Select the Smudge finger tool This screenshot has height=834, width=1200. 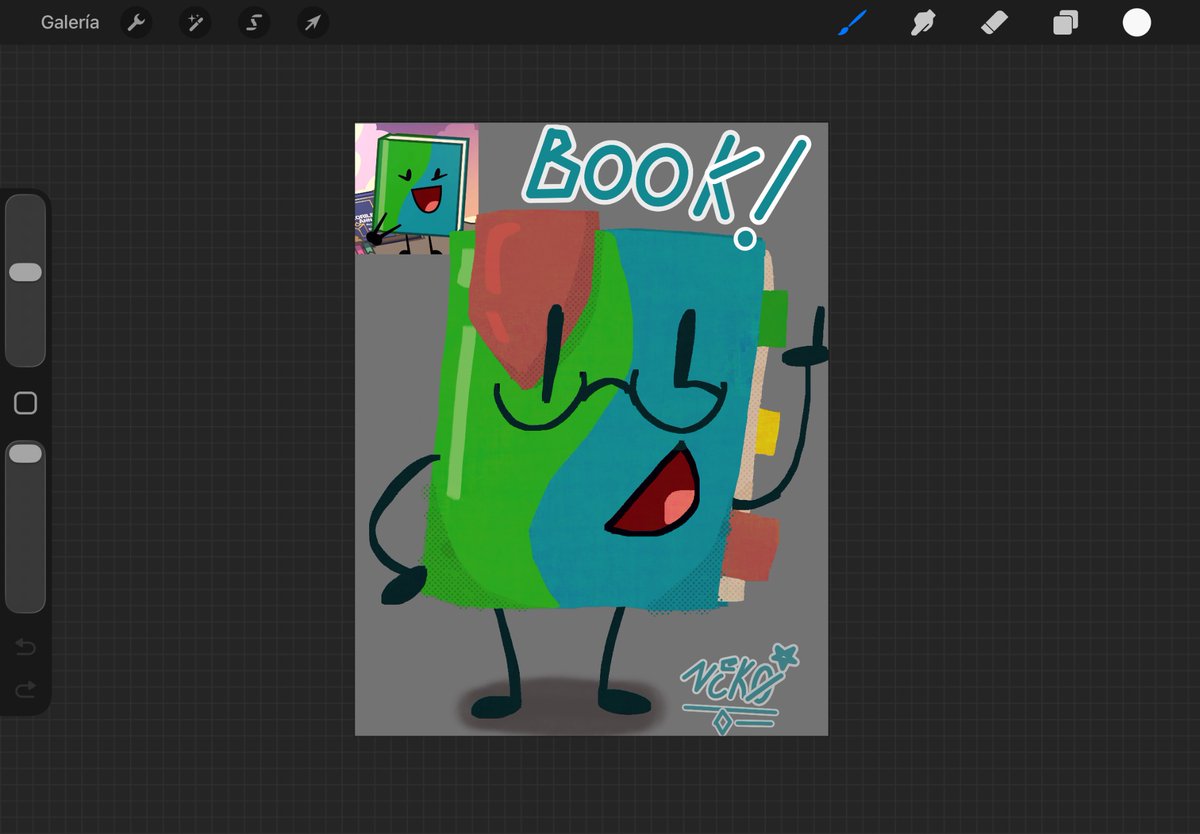tap(923, 22)
